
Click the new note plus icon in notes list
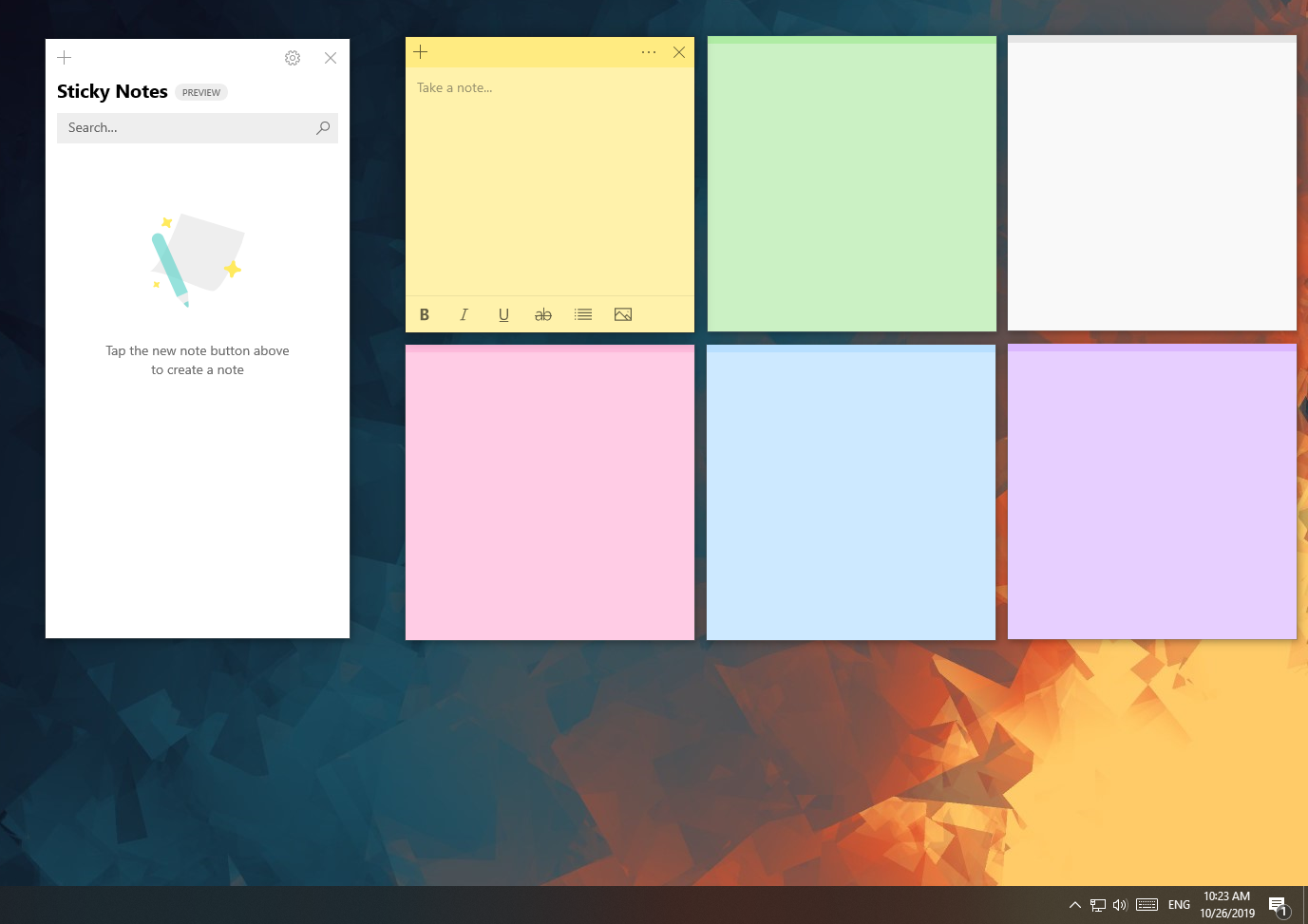tap(65, 58)
